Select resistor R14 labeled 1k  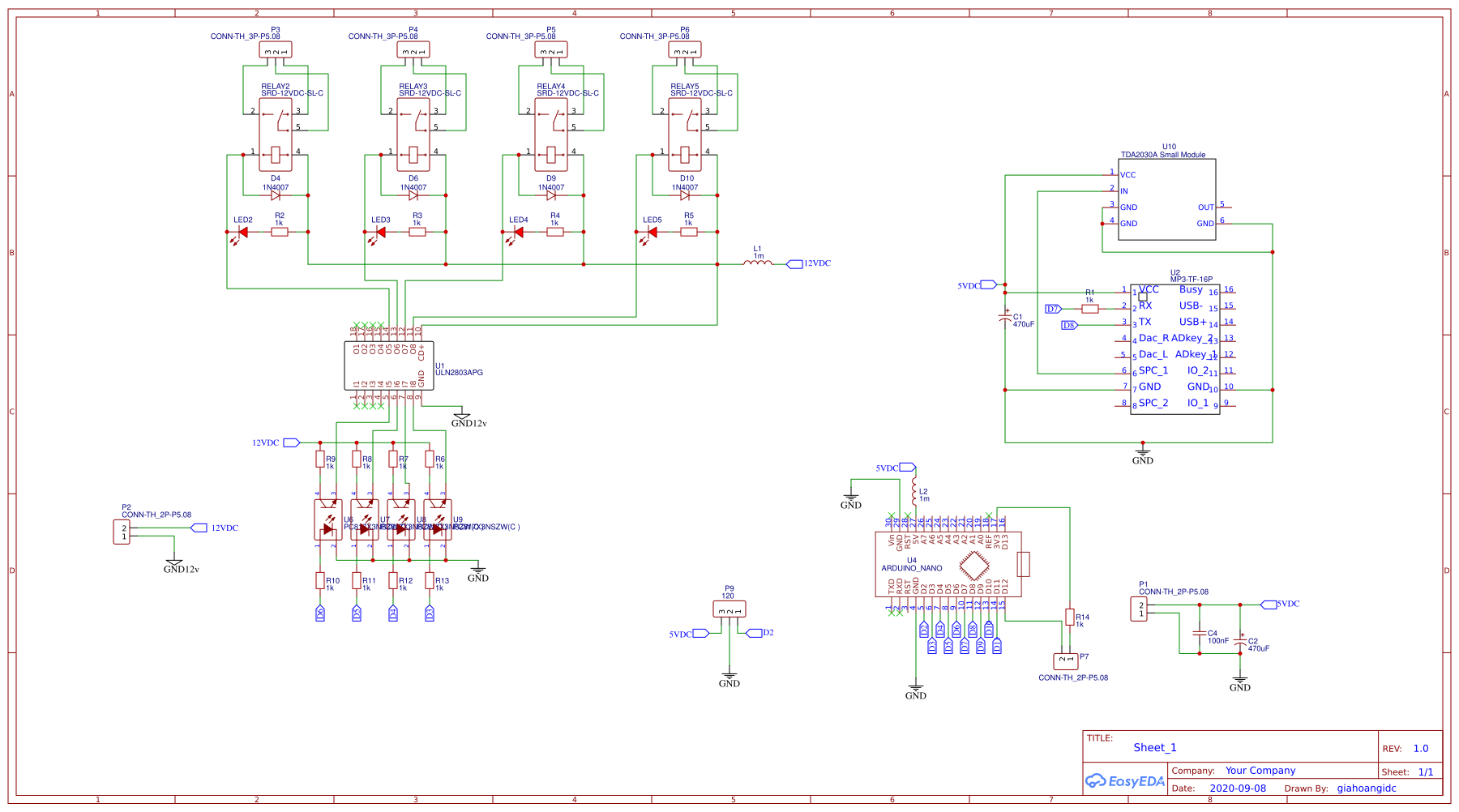point(1069,618)
